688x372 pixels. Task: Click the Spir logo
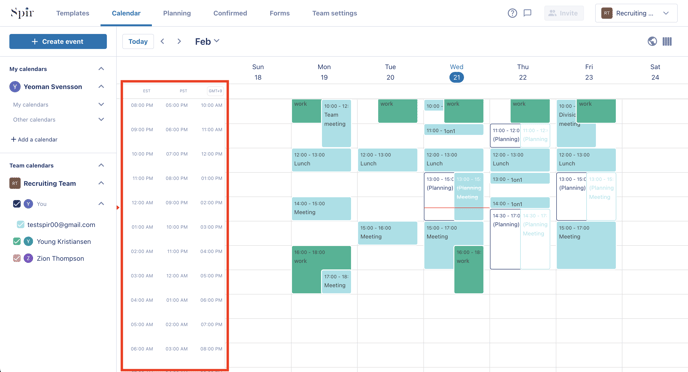(22, 13)
